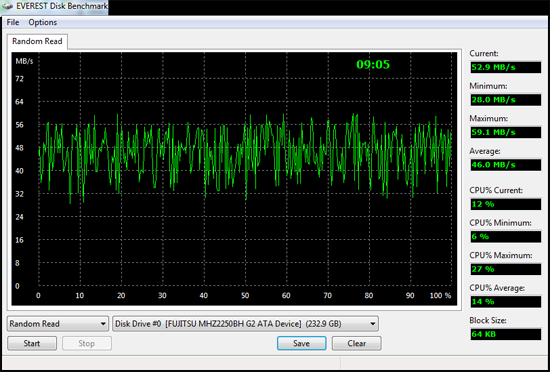Click the MB/s axis label on graph
Image resolution: width=550 pixels, height=372 pixels.
24,61
